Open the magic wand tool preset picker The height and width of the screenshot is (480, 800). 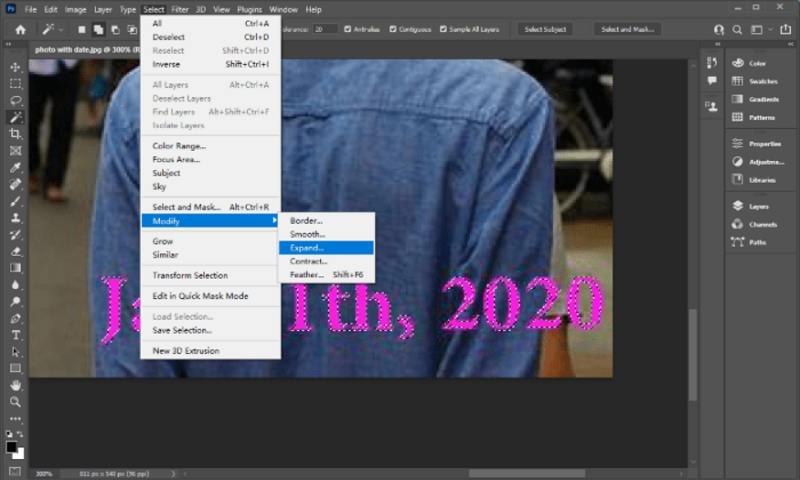point(61,30)
